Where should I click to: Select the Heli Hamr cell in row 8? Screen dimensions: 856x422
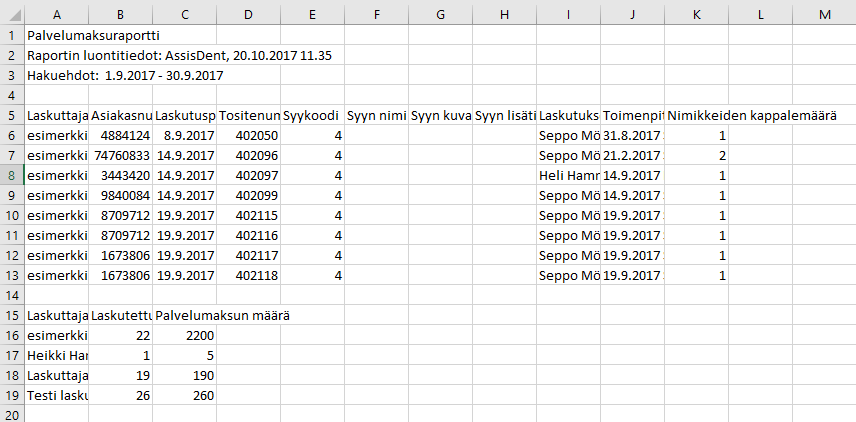point(568,175)
